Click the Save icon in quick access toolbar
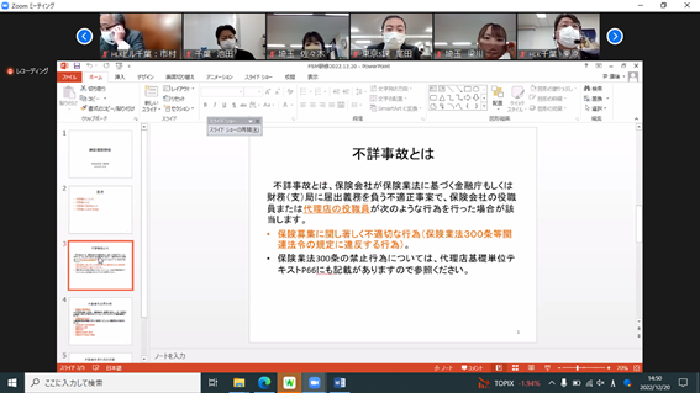700x393 pixels. pos(77,66)
